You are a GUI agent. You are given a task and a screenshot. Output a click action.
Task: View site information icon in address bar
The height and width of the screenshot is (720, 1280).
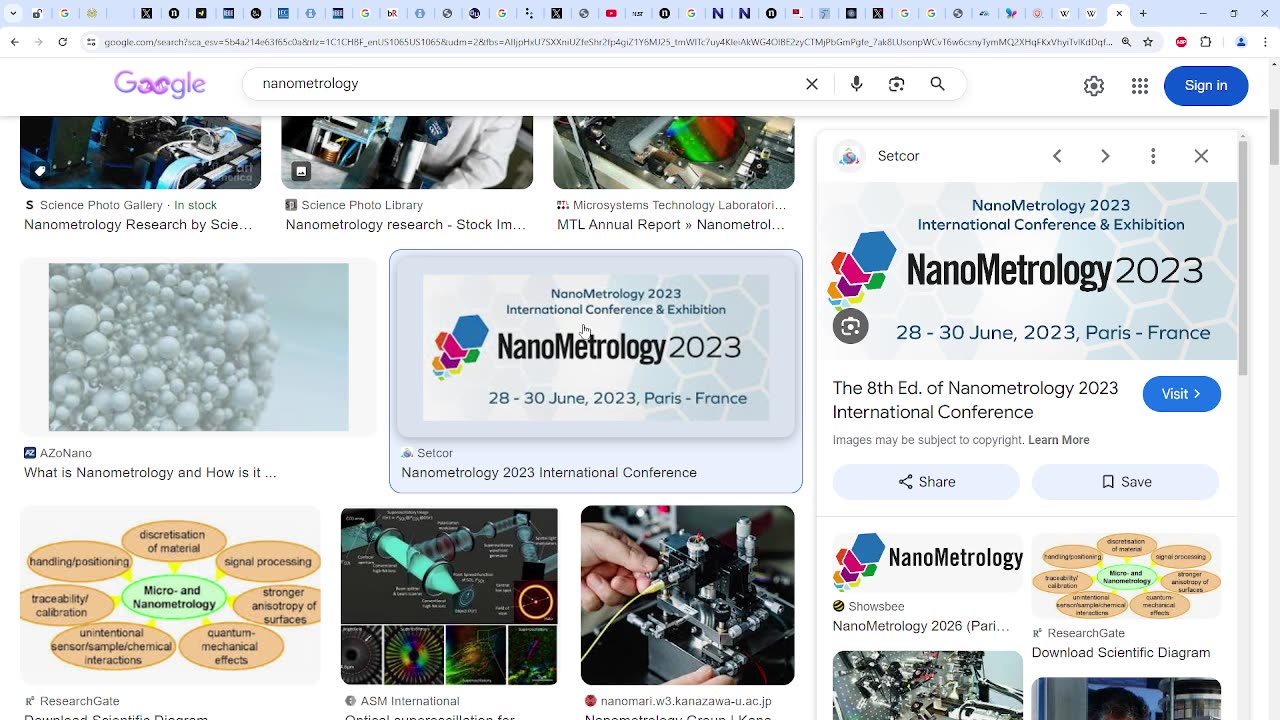tap(91, 42)
